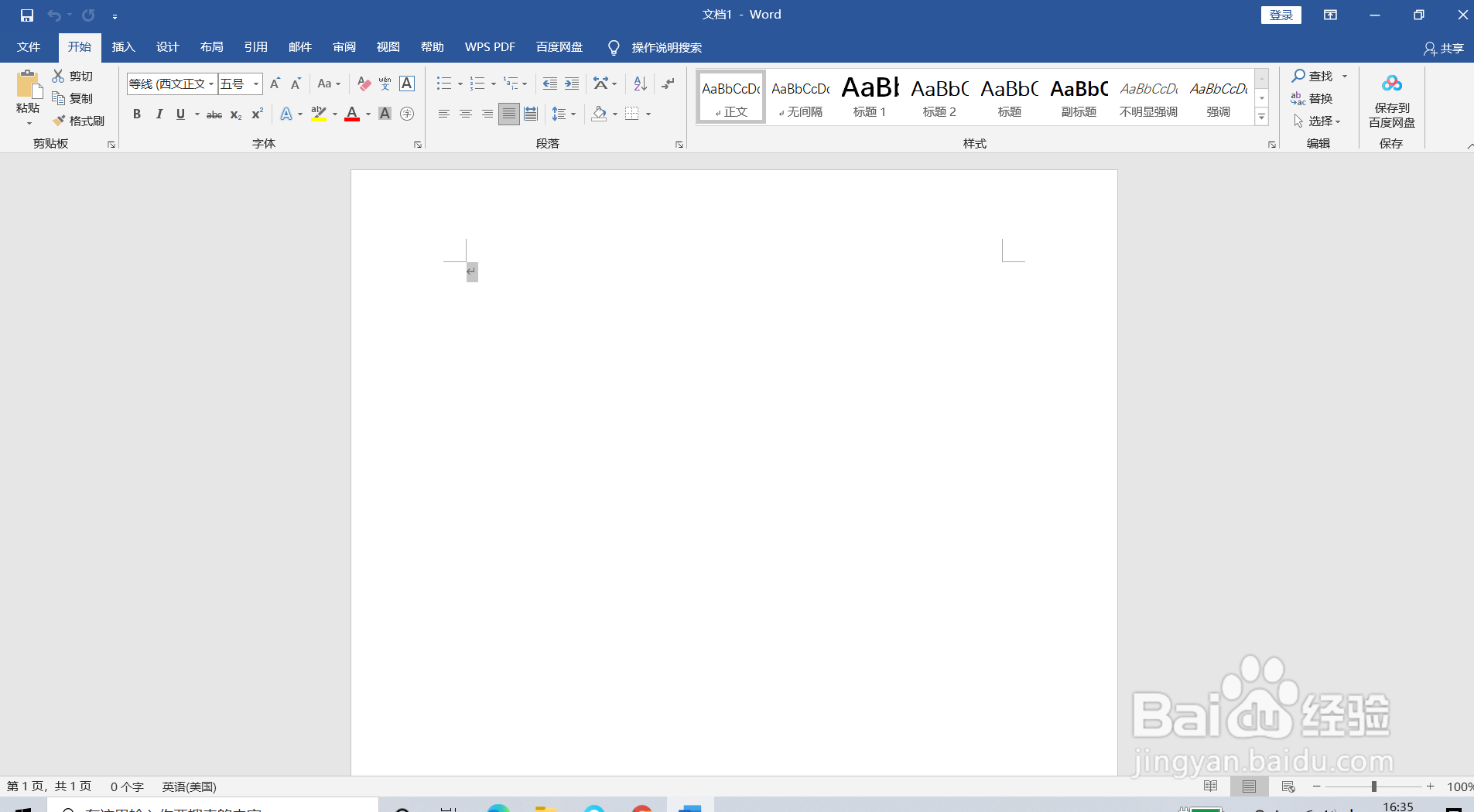Apply the No Spacing (无间隔) style
Viewport: 1474px width, 812px height.
click(801, 97)
